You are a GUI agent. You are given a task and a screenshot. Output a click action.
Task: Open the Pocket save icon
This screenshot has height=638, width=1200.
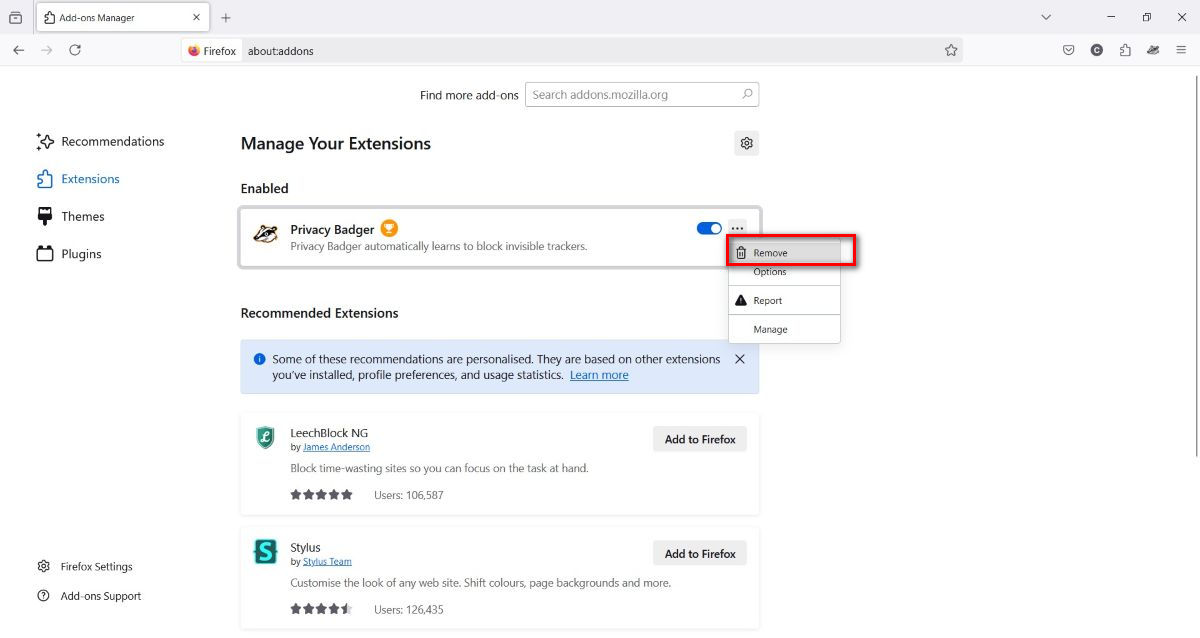click(x=1069, y=50)
